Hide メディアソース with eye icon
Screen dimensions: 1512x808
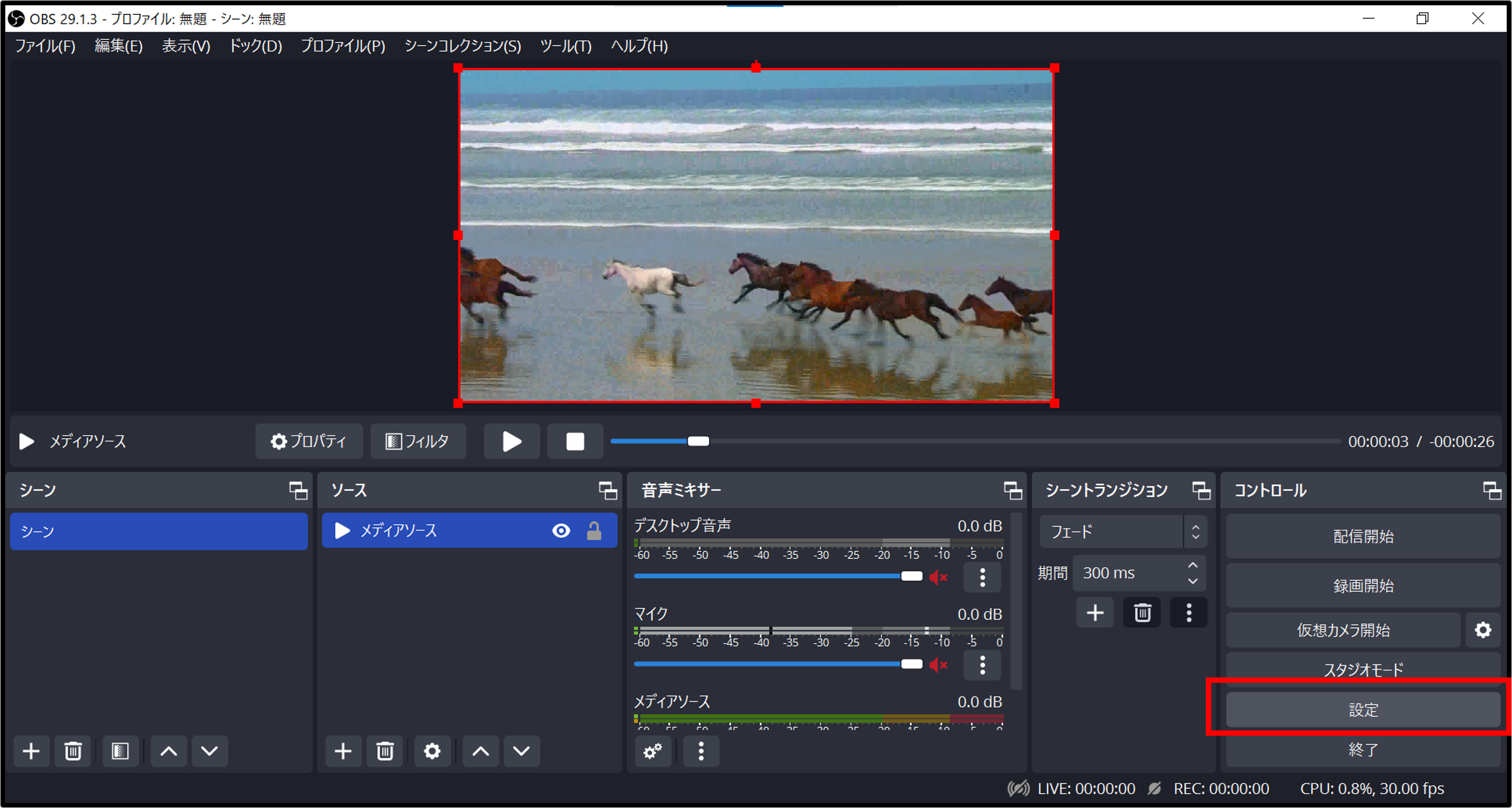[561, 531]
